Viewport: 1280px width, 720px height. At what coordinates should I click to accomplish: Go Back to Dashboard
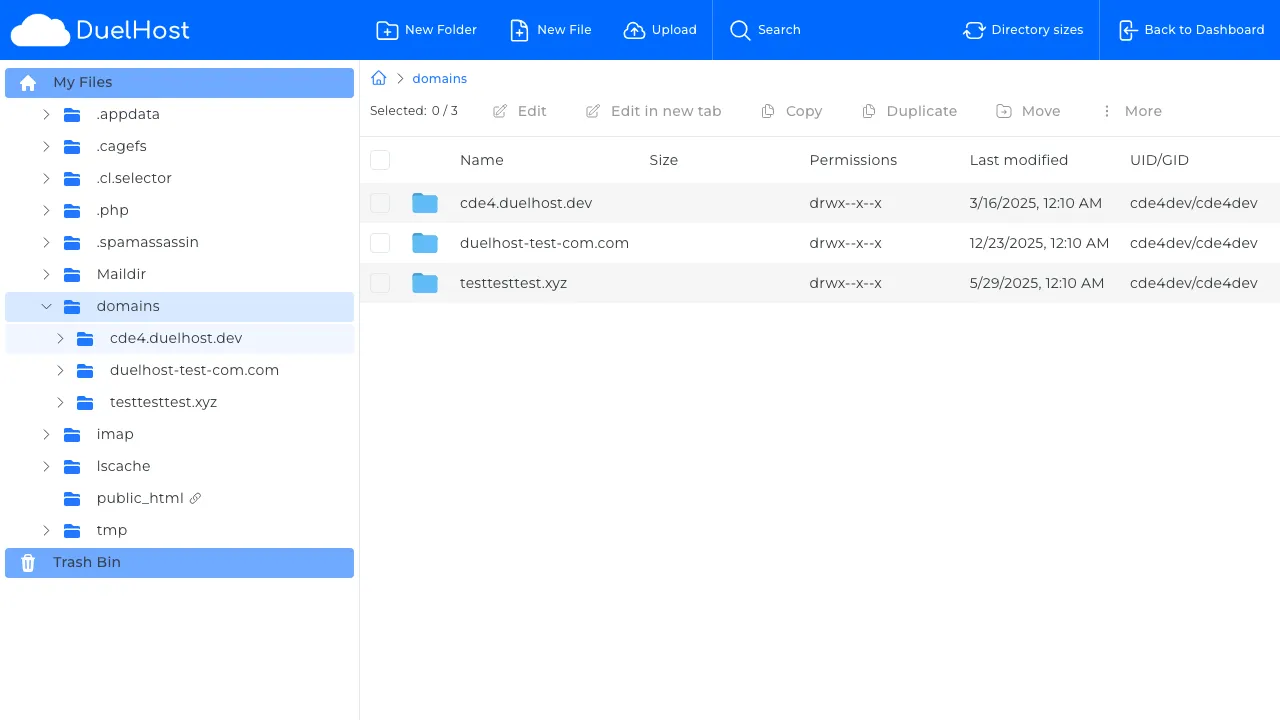(x=1191, y=30)
